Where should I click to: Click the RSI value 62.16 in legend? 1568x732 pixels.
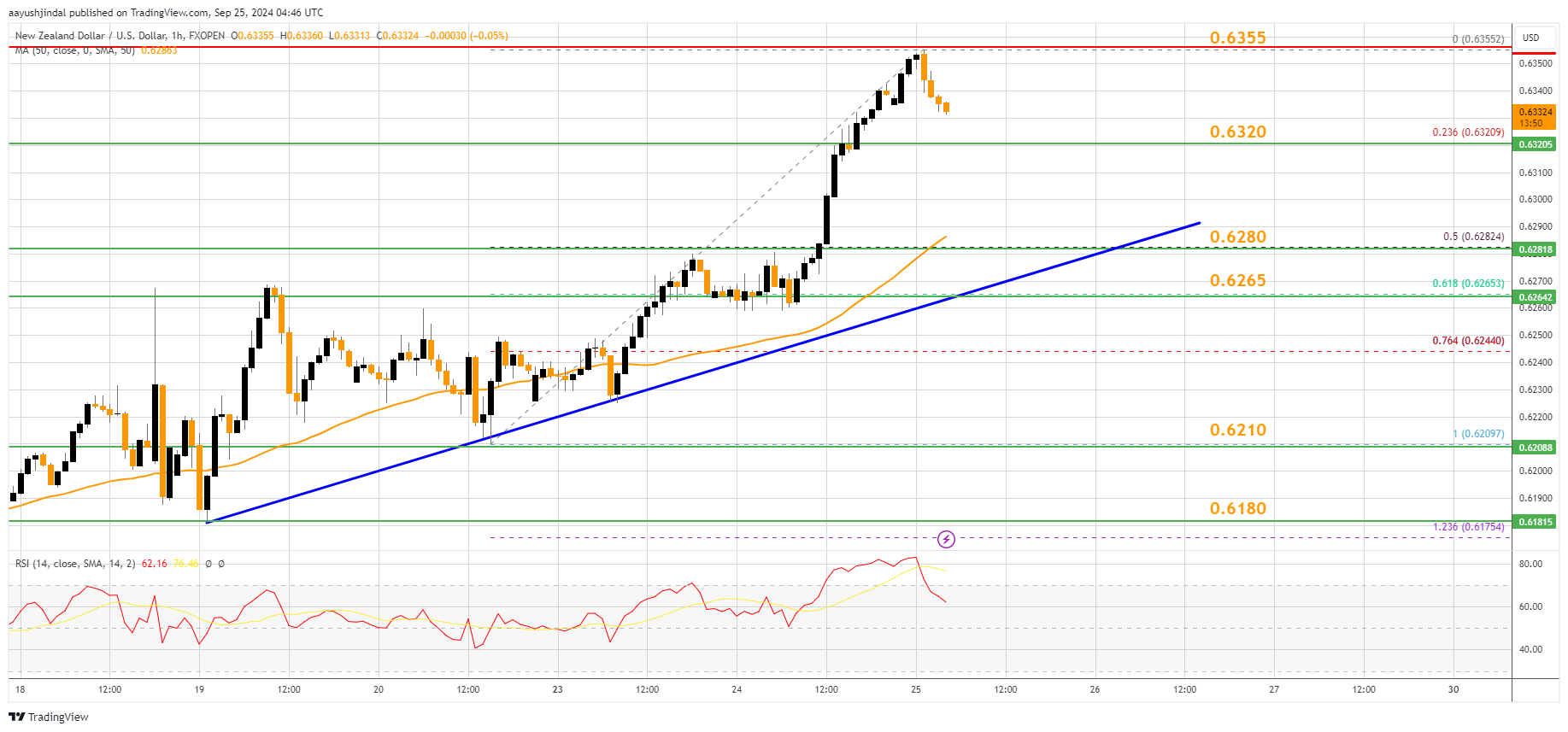point(155,564)
